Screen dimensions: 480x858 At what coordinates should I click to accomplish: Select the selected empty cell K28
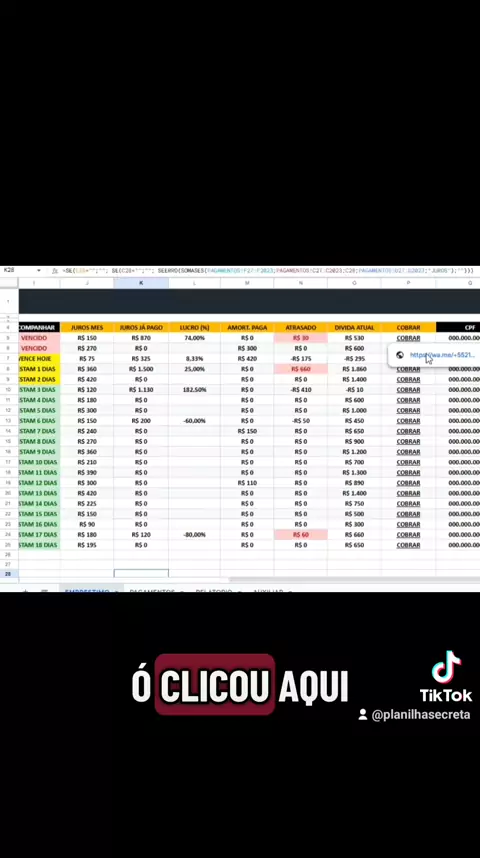pos(141,573)
